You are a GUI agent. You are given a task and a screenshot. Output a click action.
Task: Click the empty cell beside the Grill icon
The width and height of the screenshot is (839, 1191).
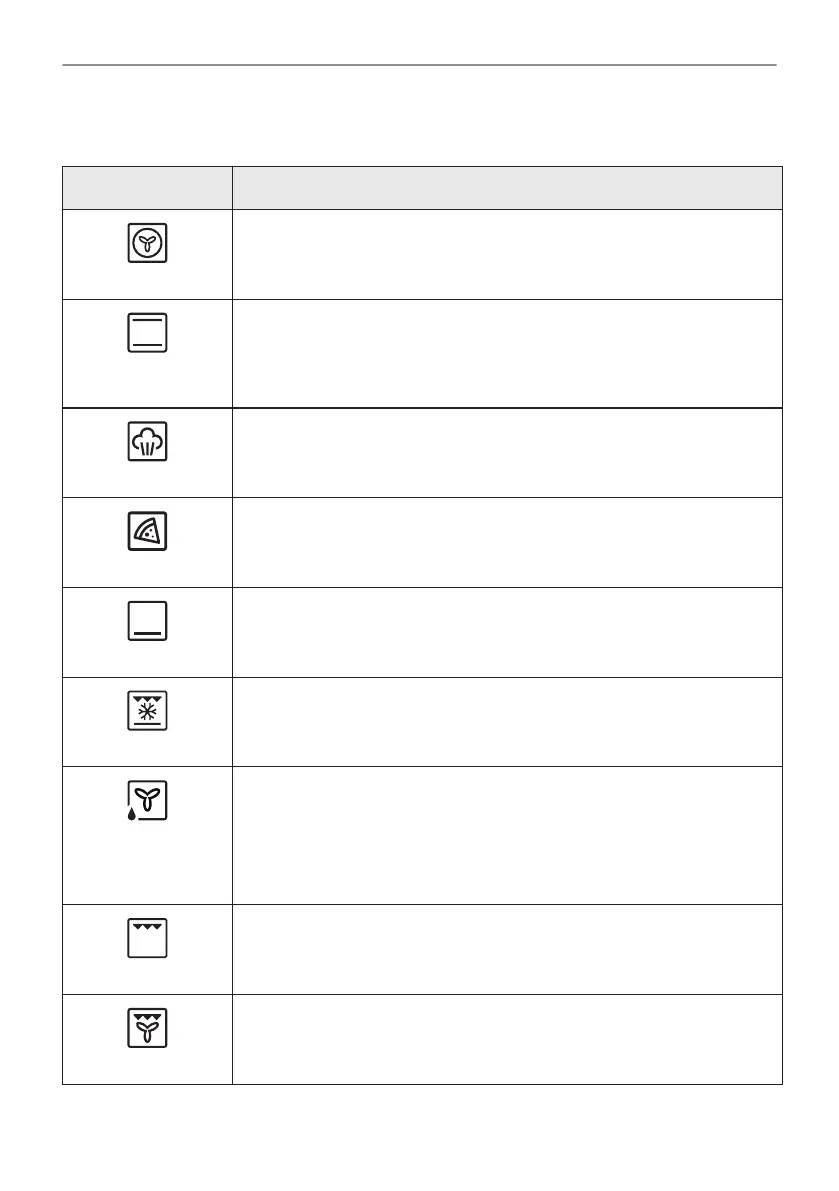507,949
